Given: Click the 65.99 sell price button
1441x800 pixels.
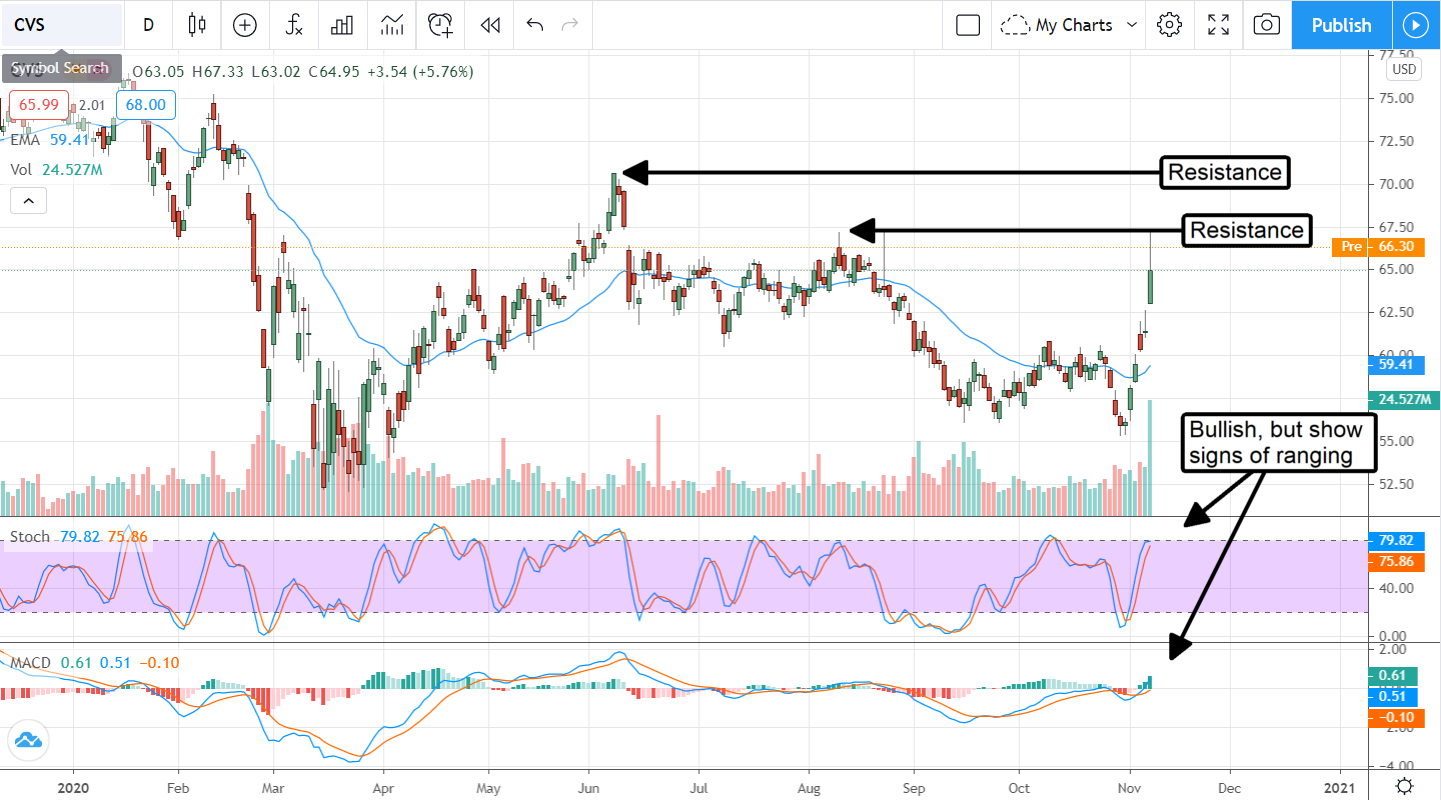Looking at the screenshot, I should coord(40,105).
